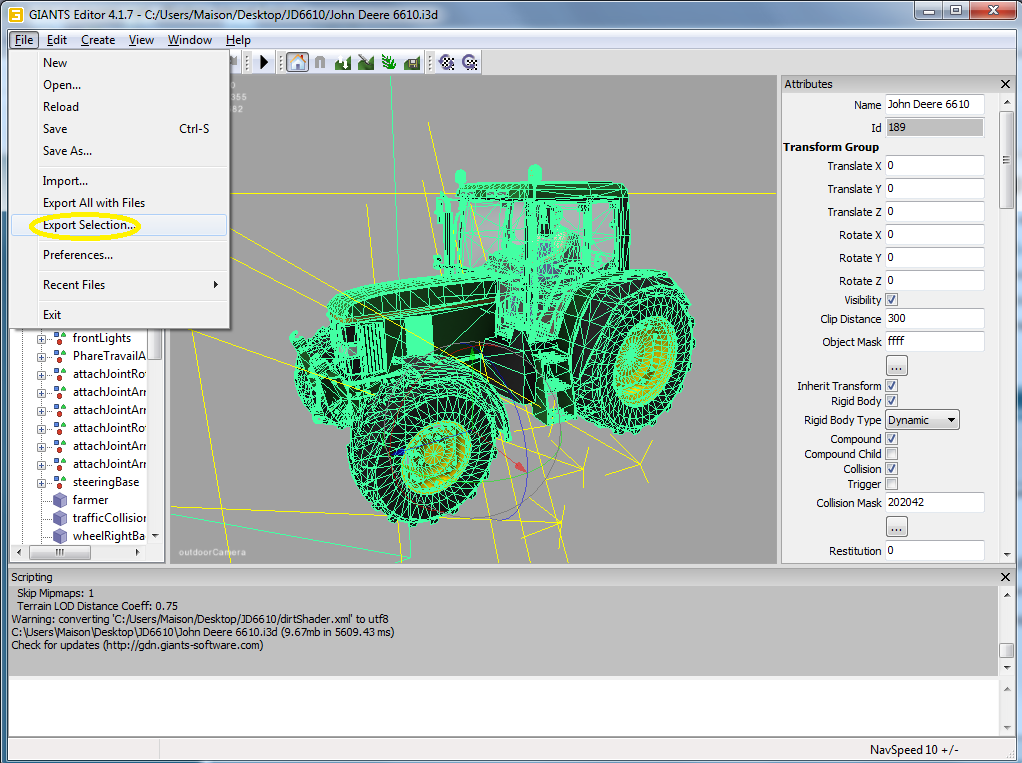
Task: Click the farmer cube shape icon
Action: tap(60, 500)
